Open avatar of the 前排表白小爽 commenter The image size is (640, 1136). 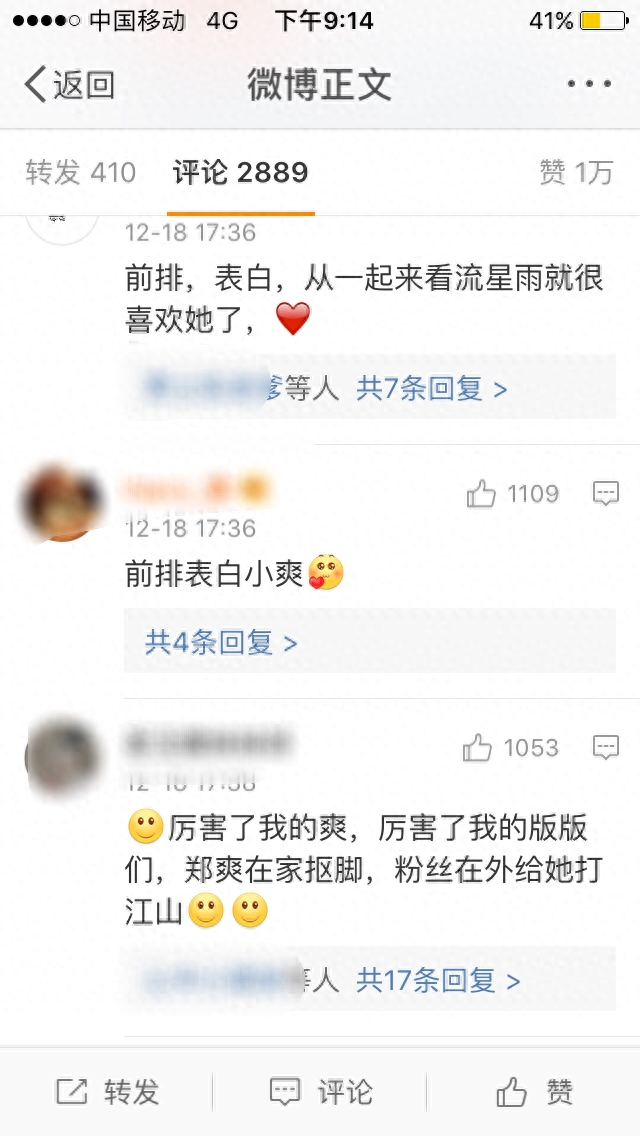[x=62, y=503]
